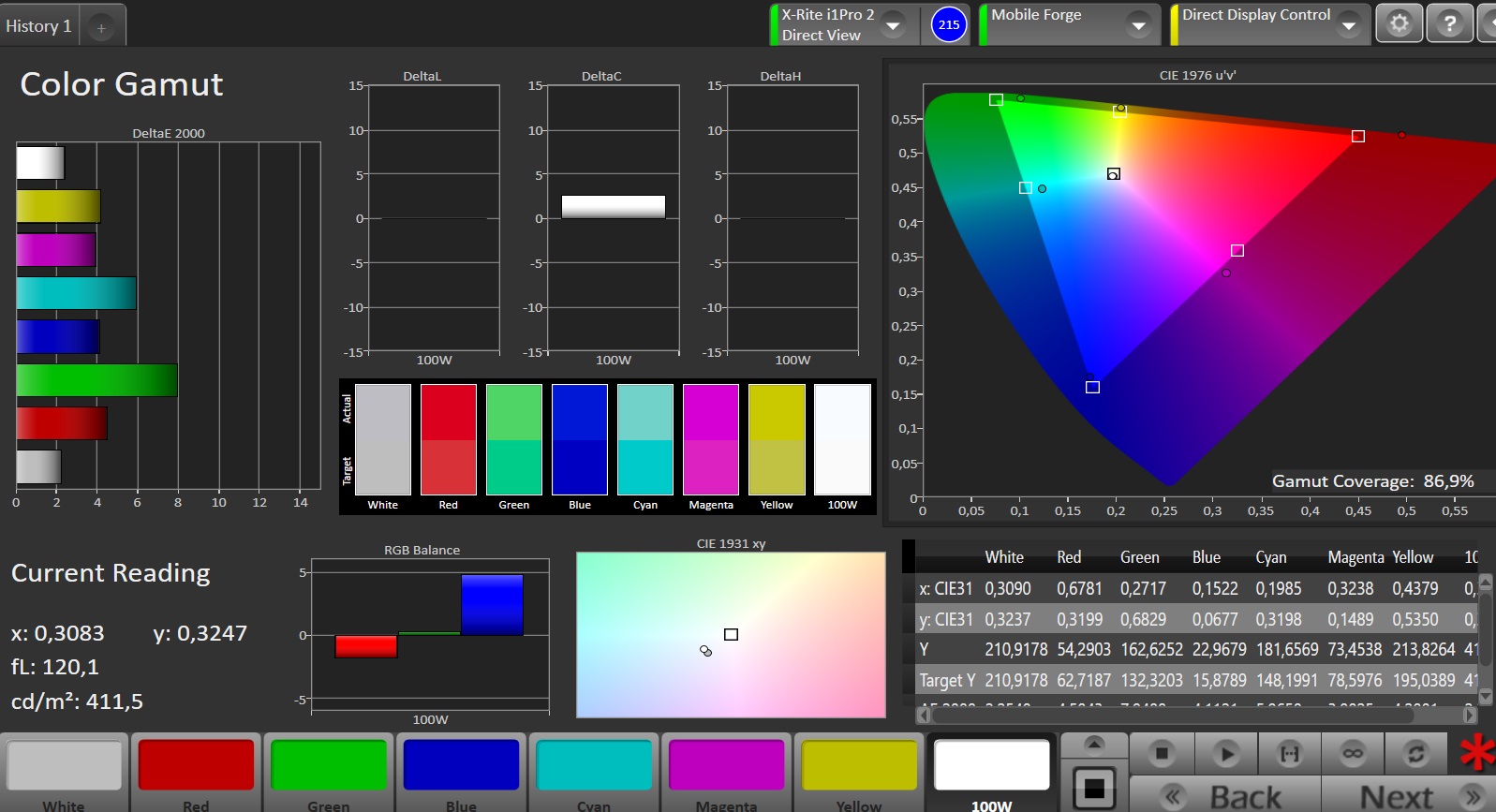Viewport: 1496px width, 812px height.
Task: Select the White pattern swatch button
Action: [x=64, y=774]
